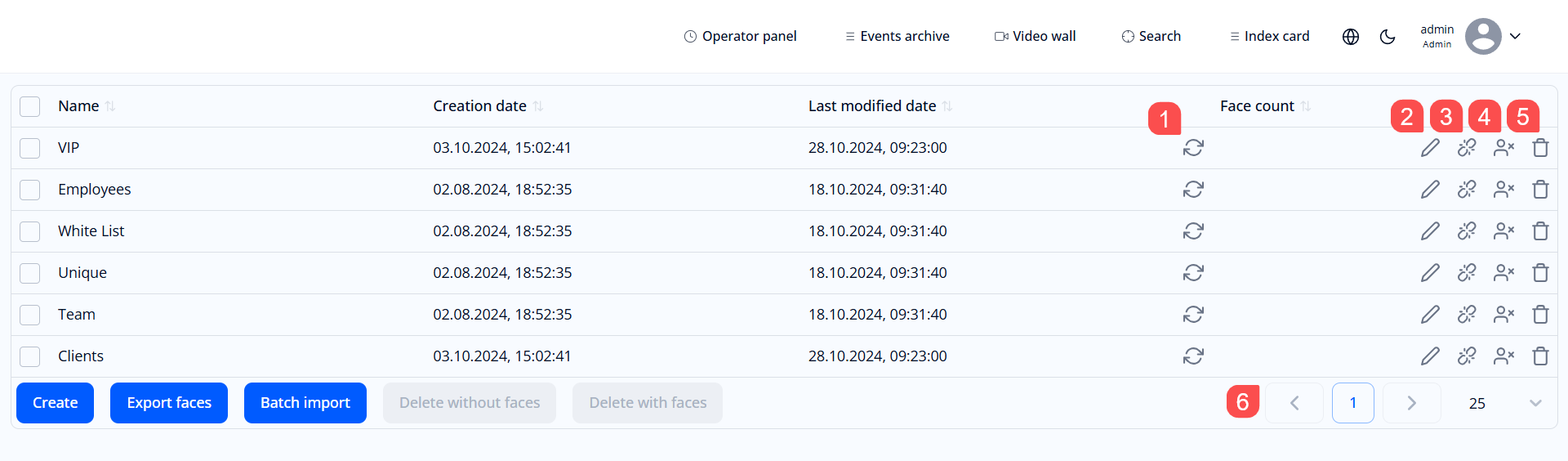
Task: Remove faces from Unique list
Action: (x=1503, y=273)
